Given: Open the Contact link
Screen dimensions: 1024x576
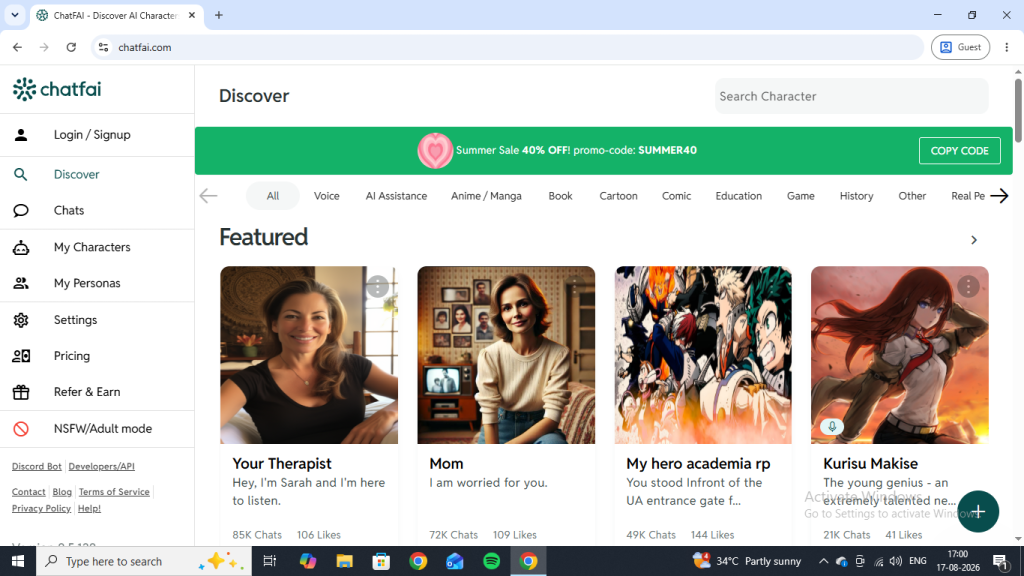Looking at the screenshot, I should click(29, 492).
